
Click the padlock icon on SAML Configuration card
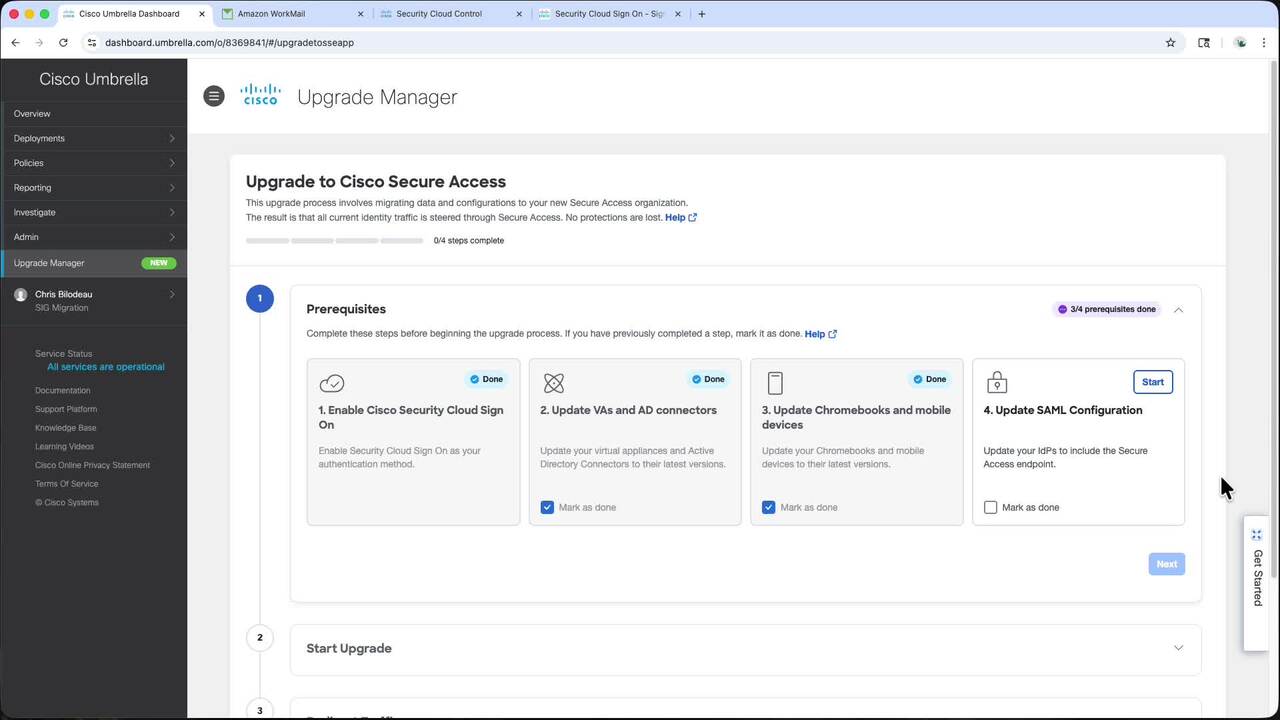(x=997, y=383)
